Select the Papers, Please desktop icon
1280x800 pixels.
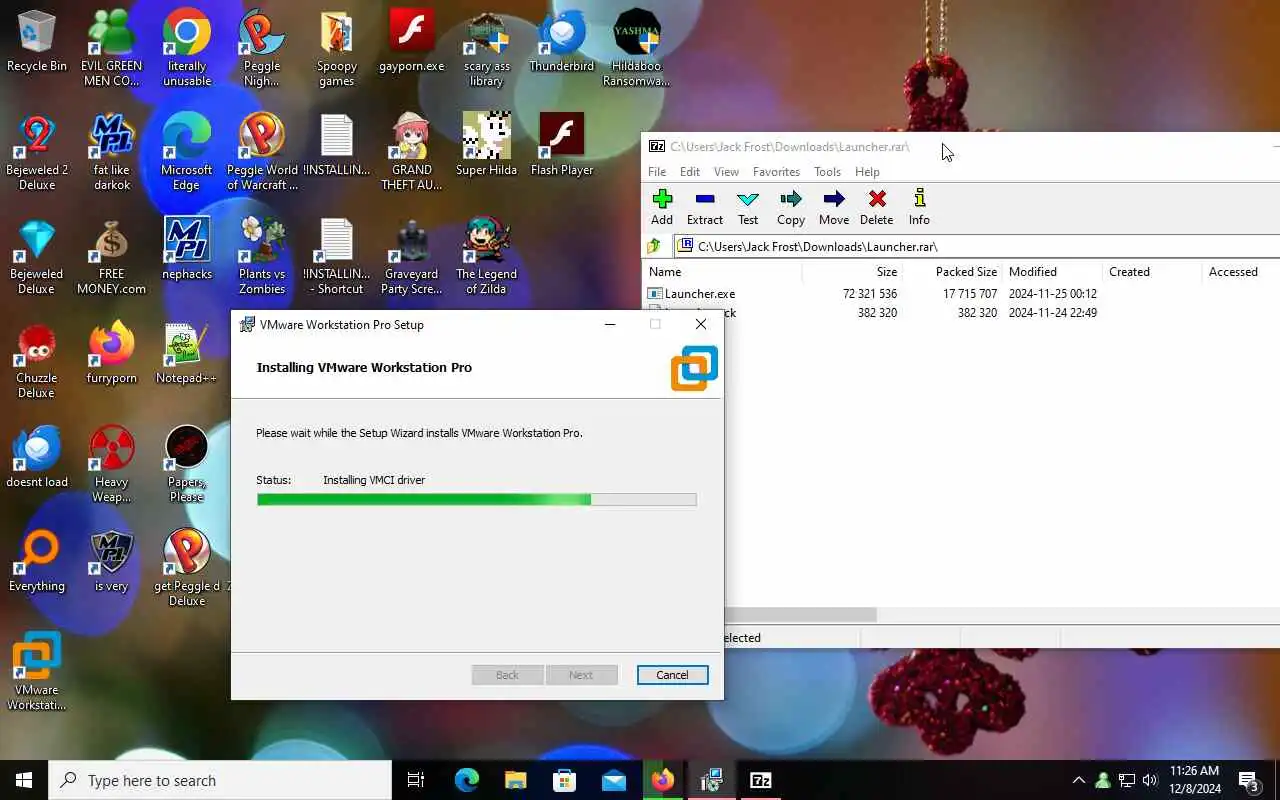(x=187, y=464)
